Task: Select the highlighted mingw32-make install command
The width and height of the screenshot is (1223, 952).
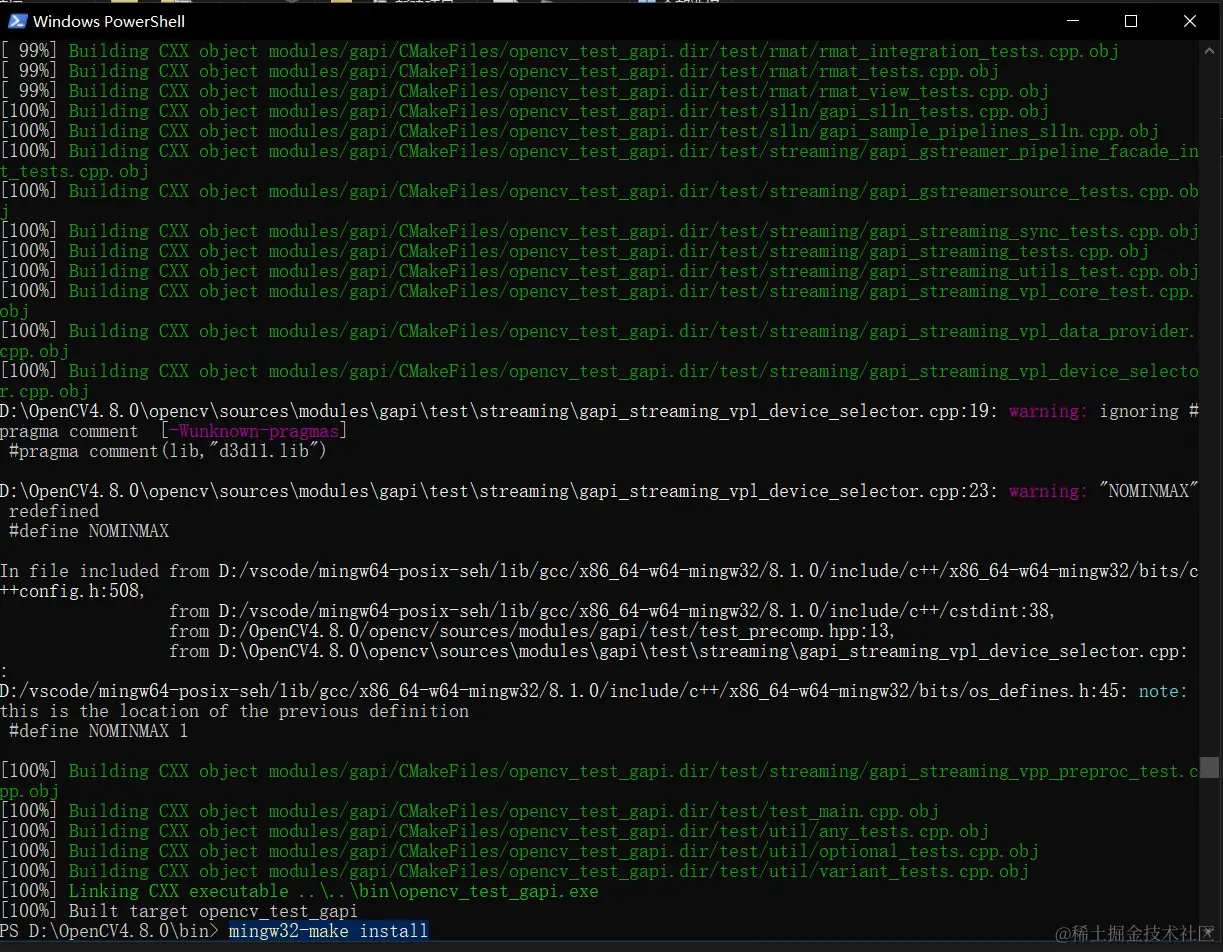Action: tap(328, 931)
